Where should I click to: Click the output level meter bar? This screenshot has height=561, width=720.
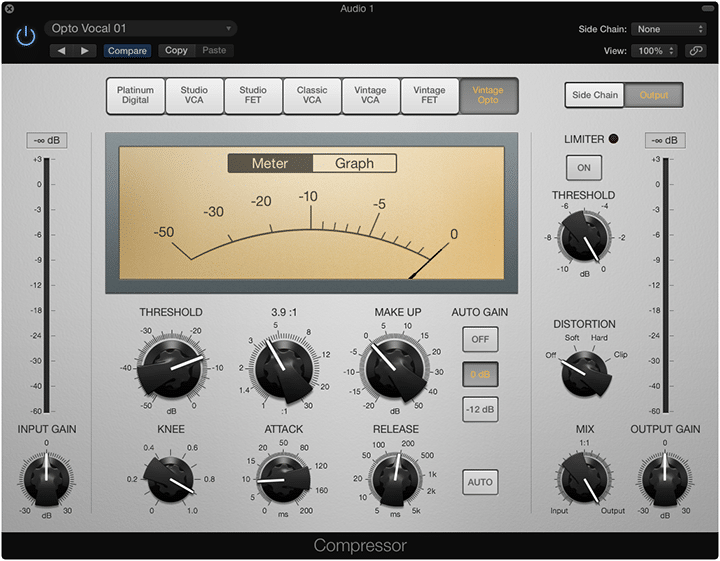point(665,285)
